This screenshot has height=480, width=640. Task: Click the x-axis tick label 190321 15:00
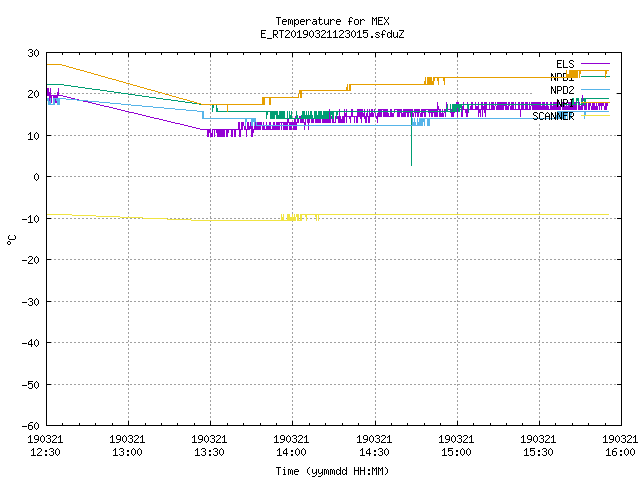click(x=456, y=446)
